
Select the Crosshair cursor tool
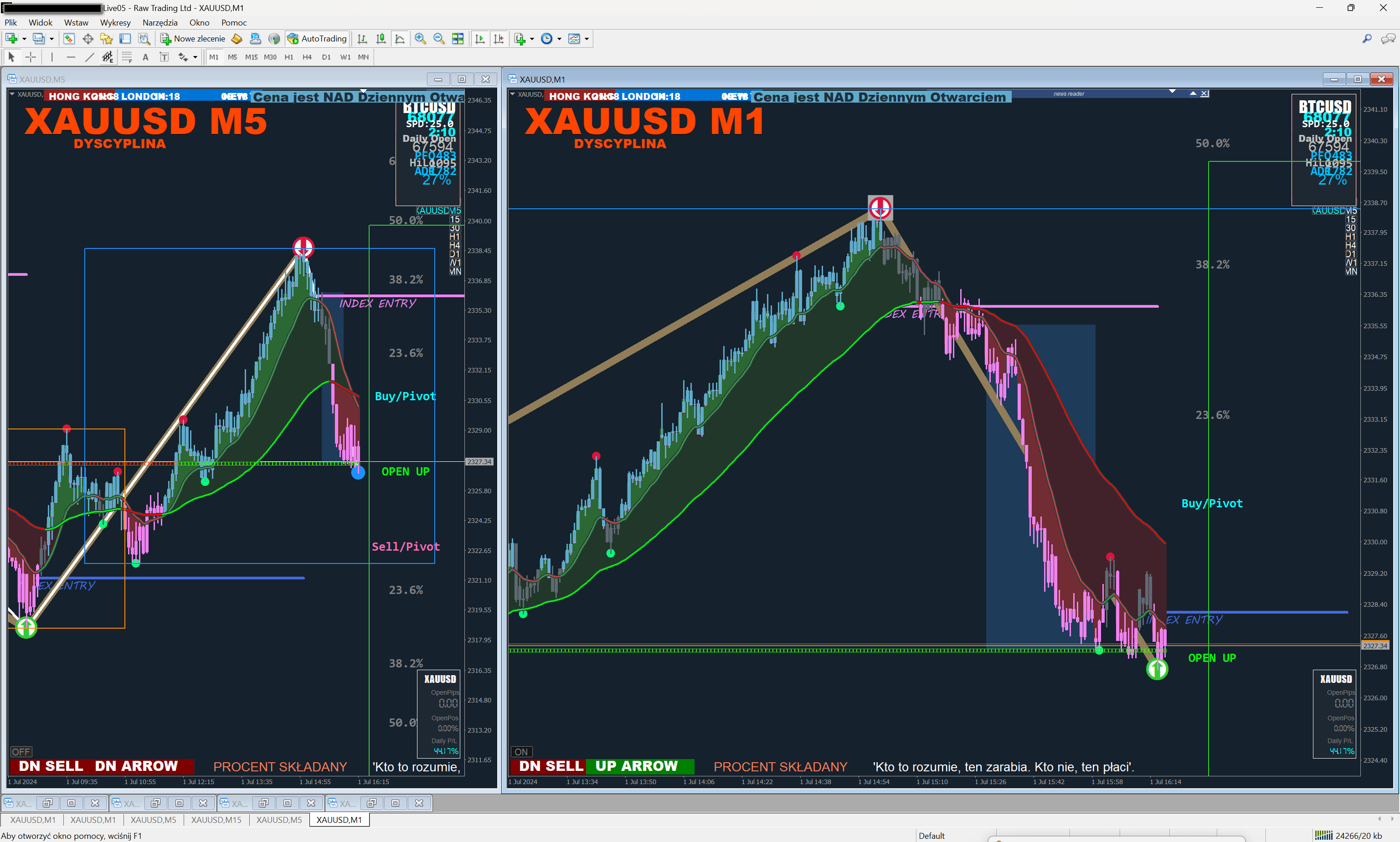click(x=31, y=57)
